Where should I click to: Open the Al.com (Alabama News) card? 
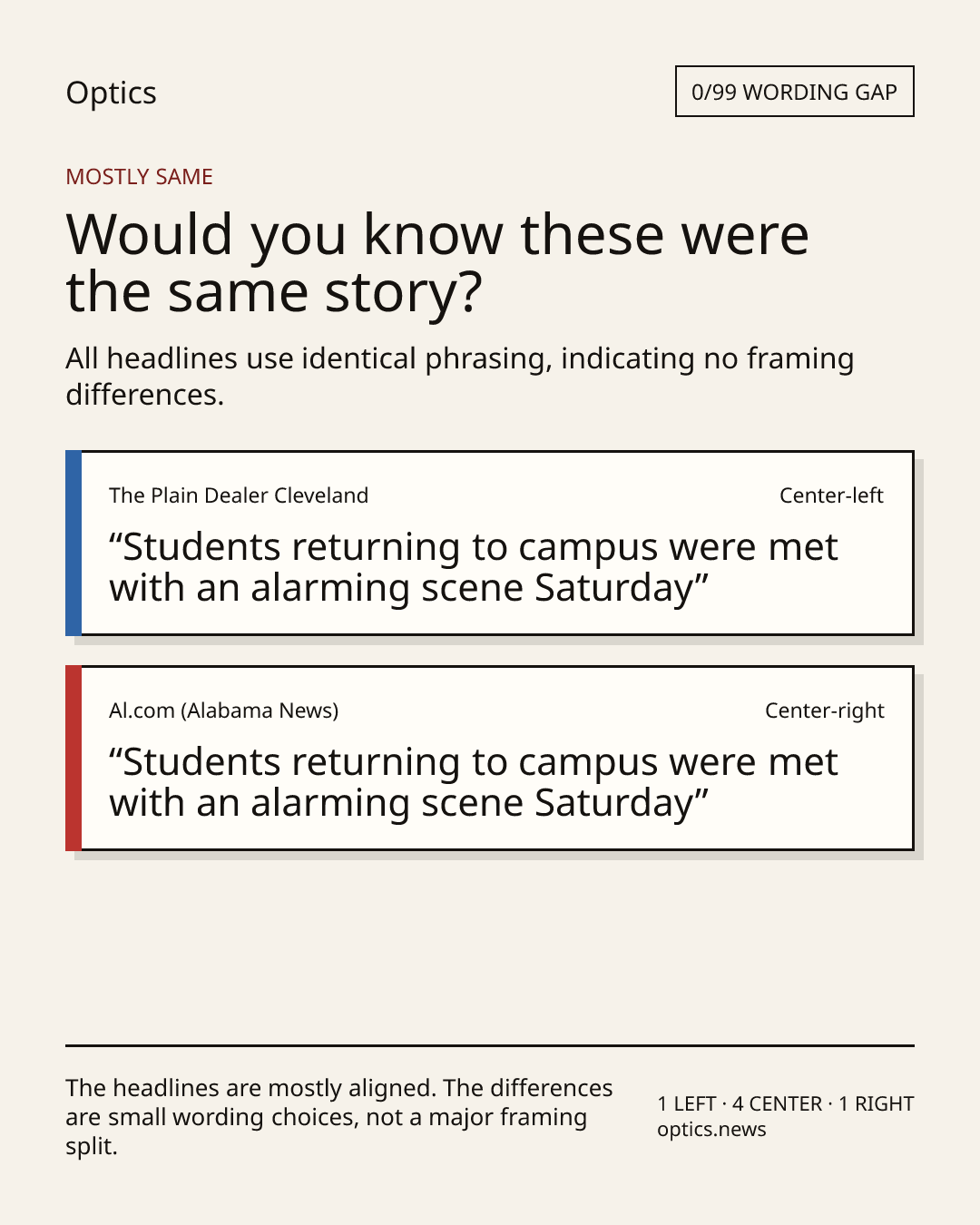(490, 758)
